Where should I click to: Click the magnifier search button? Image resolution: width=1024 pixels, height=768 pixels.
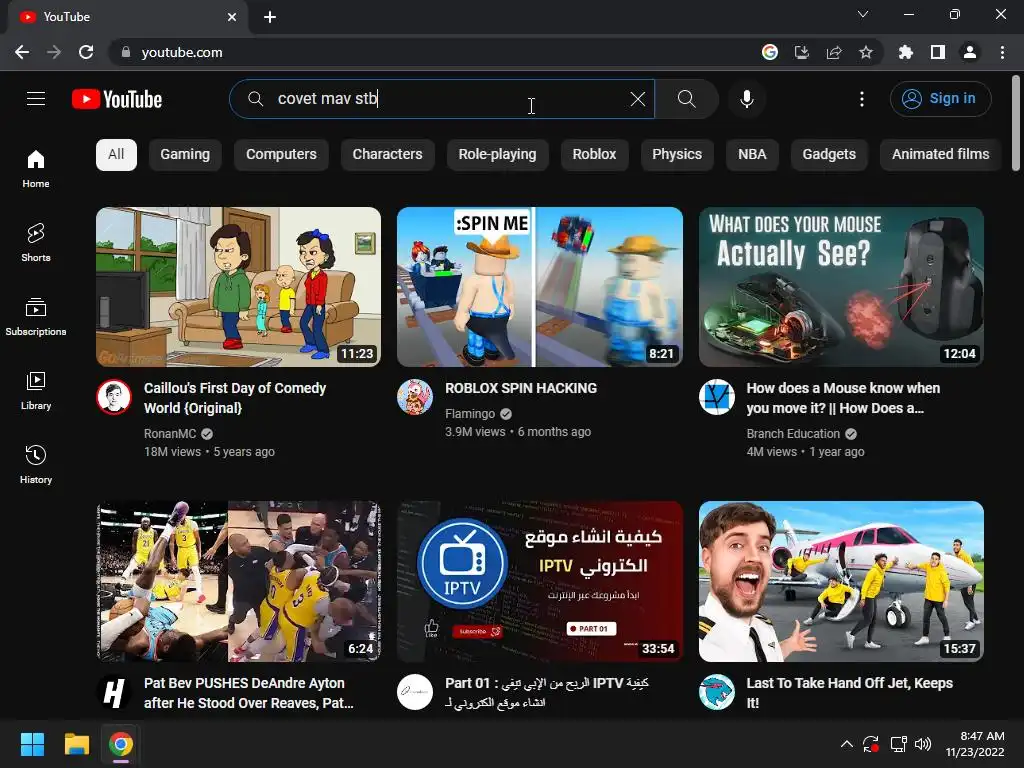[x=686, y=99]
